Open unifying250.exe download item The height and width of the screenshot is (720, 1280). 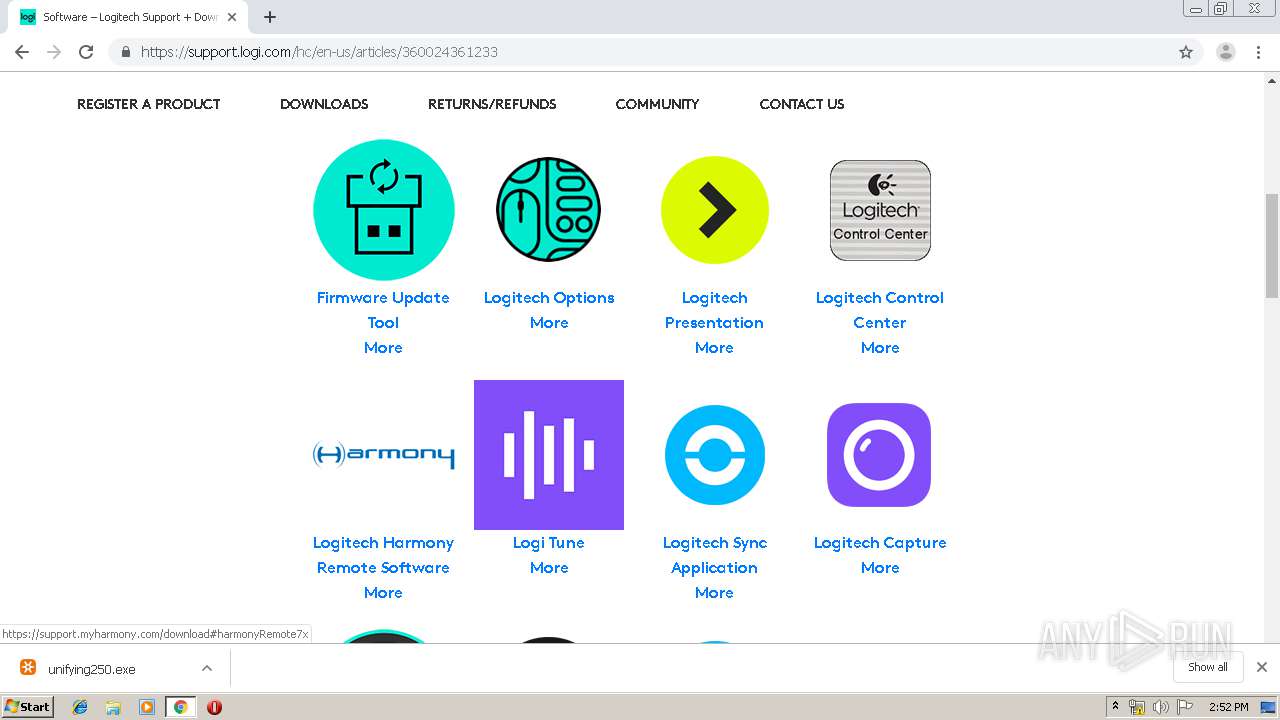coord(92,669)
